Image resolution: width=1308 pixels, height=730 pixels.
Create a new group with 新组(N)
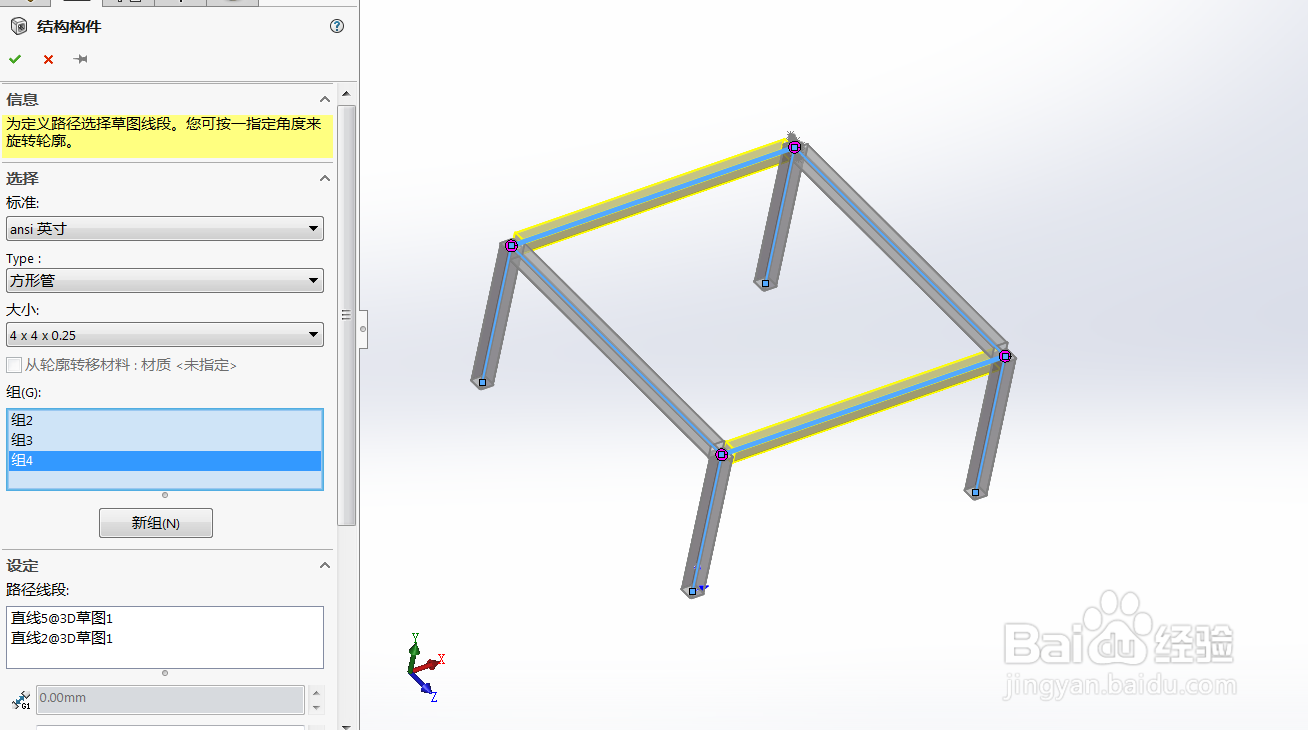pos(156,523)
